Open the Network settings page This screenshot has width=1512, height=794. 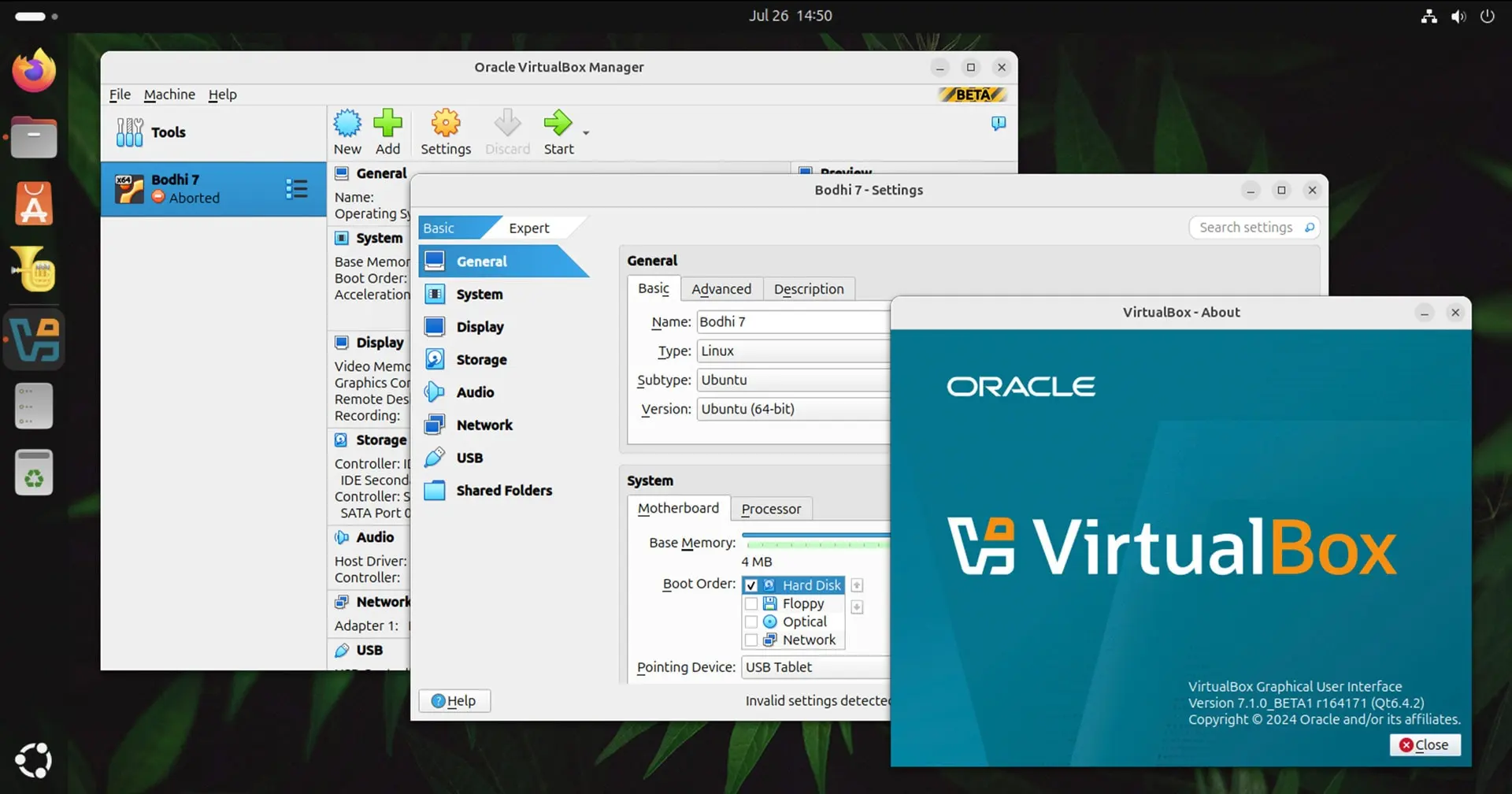(484, 425)
